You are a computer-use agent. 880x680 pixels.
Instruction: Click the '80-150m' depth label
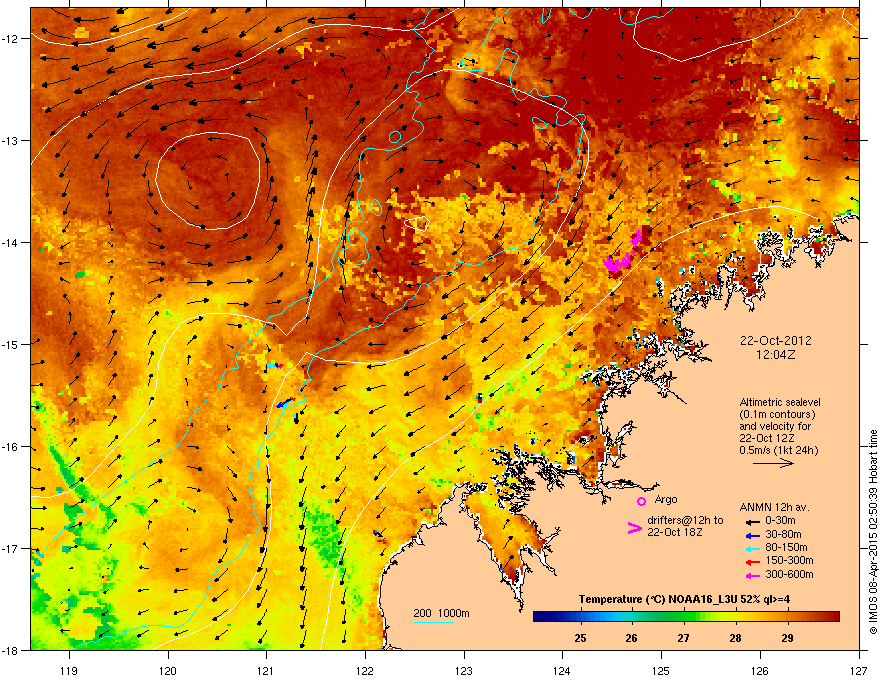coord(786,548)
